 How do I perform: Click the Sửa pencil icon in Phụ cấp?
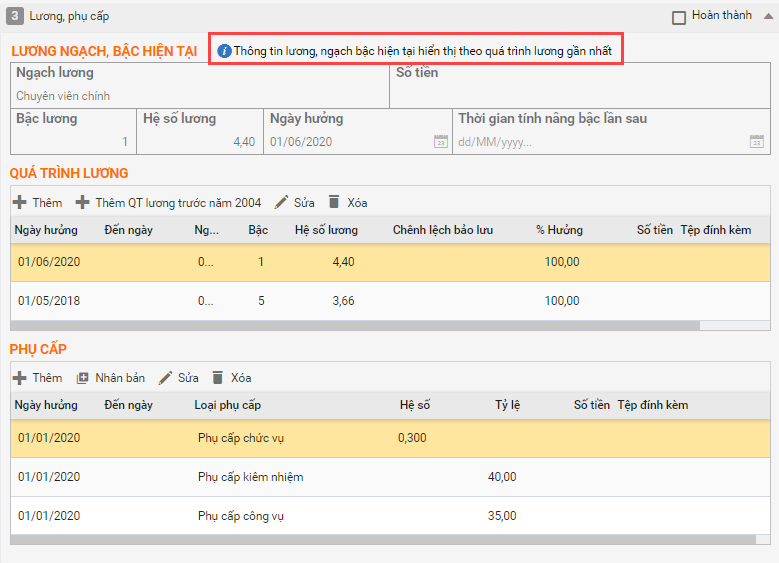coord(166,378)
